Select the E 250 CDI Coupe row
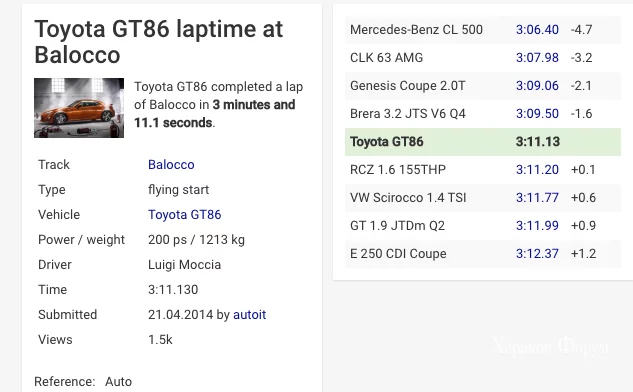Viewport: 633px width, 392px height. (483, 254)
